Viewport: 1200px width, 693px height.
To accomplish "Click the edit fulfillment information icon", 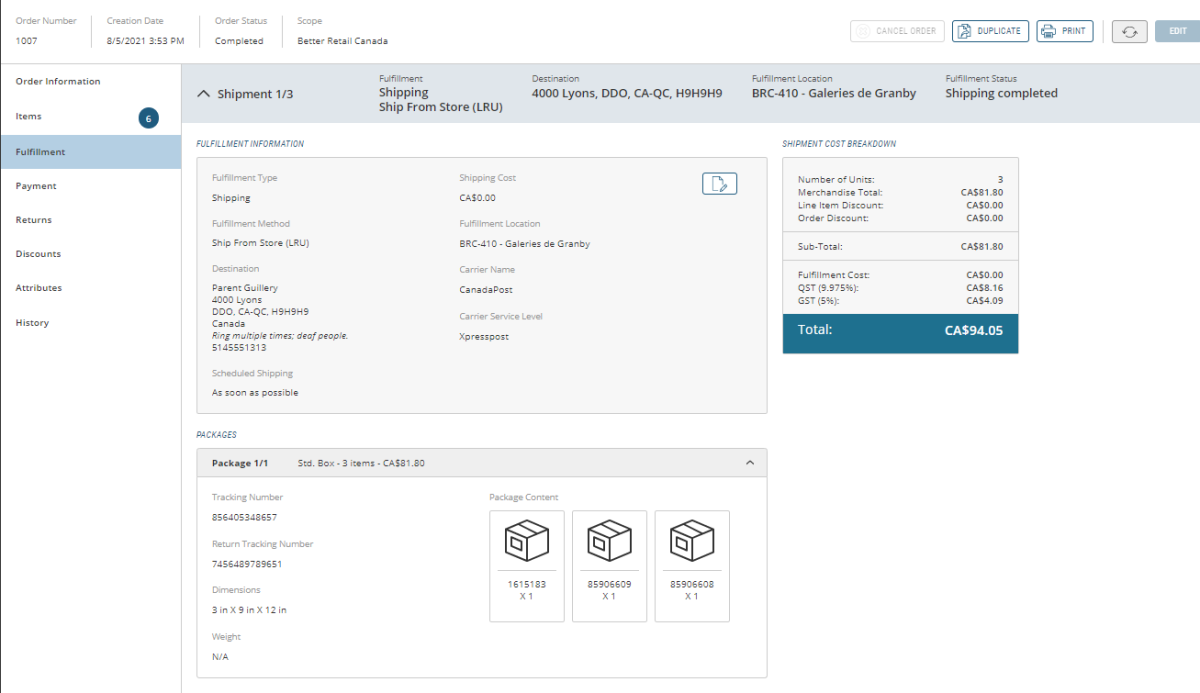I will tap(719, 183).
